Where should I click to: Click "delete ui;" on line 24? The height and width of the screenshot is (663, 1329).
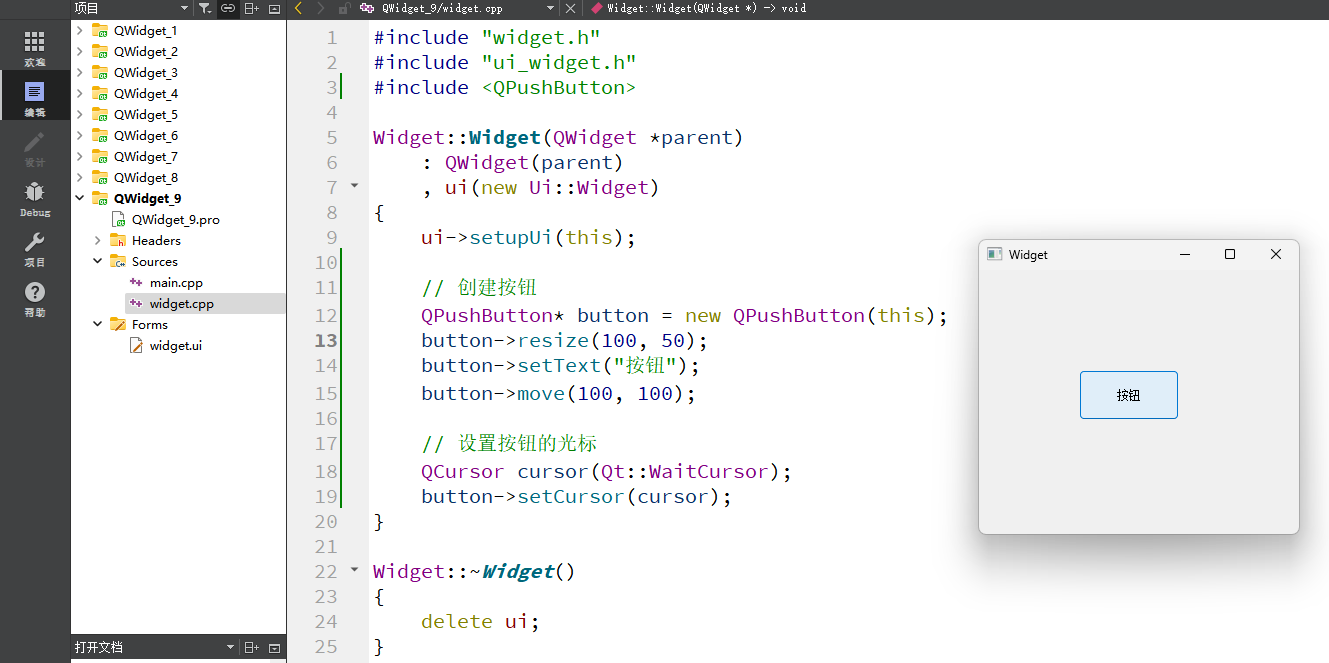tap(481, 621)
